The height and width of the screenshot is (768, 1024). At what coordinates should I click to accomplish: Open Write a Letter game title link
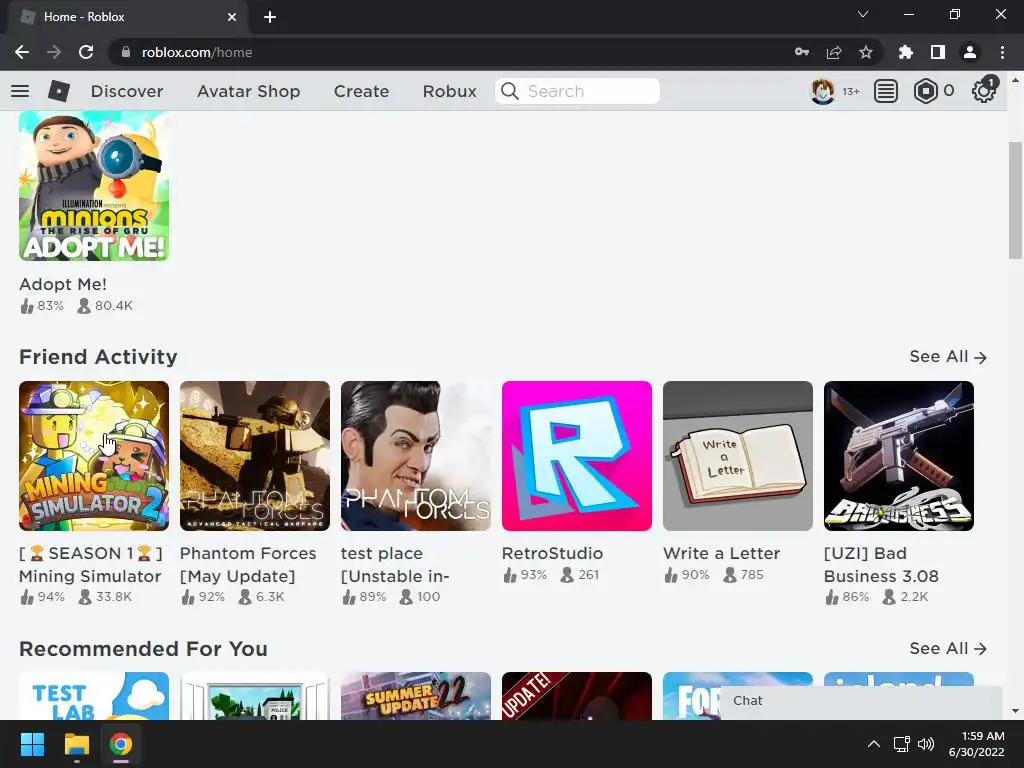click(x=721, y=553)
